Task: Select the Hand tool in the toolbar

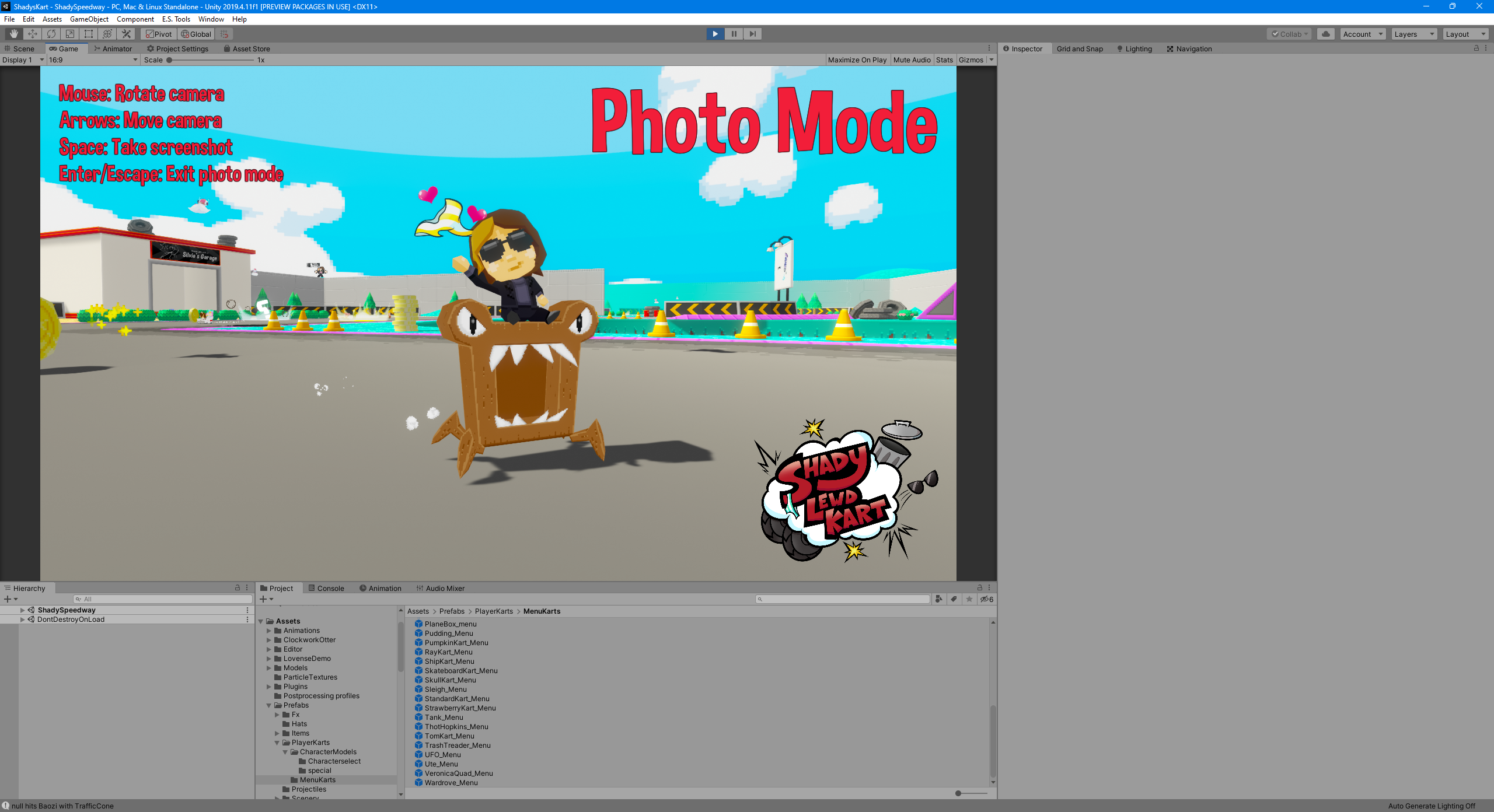Action: pos(14,34)
